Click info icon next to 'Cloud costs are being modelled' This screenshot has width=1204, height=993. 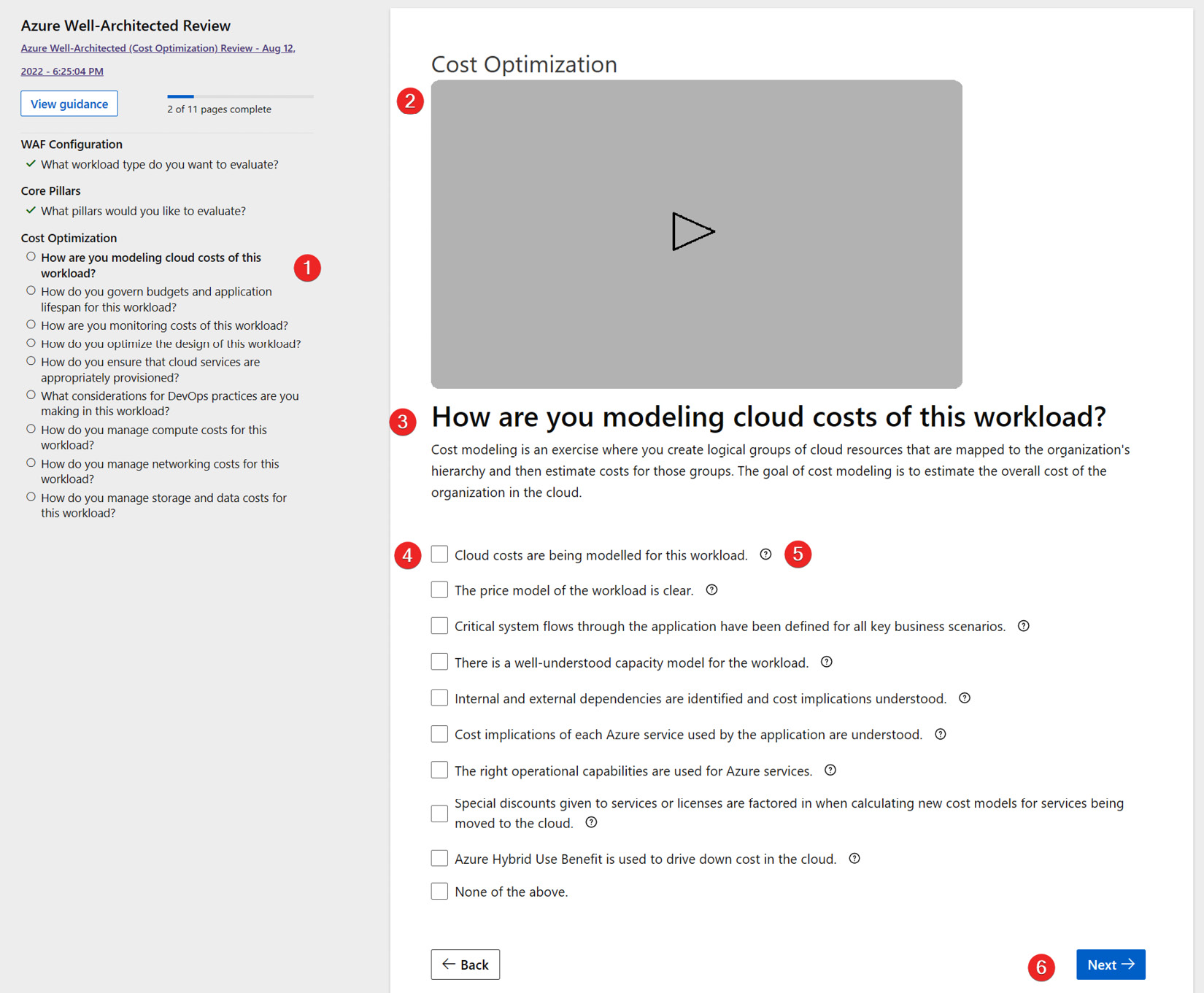(765, 555)
